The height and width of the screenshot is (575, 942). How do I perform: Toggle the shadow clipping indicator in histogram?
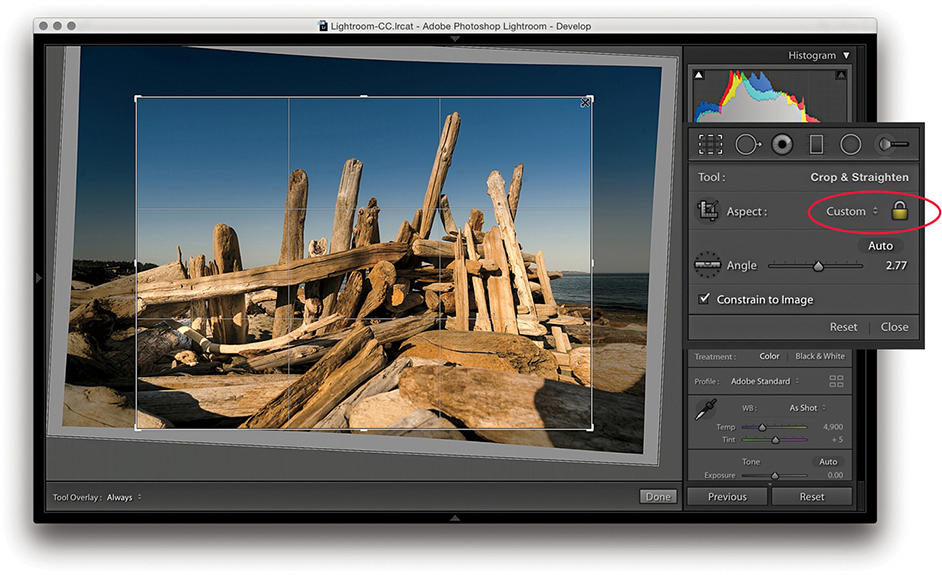coord(699,76)
